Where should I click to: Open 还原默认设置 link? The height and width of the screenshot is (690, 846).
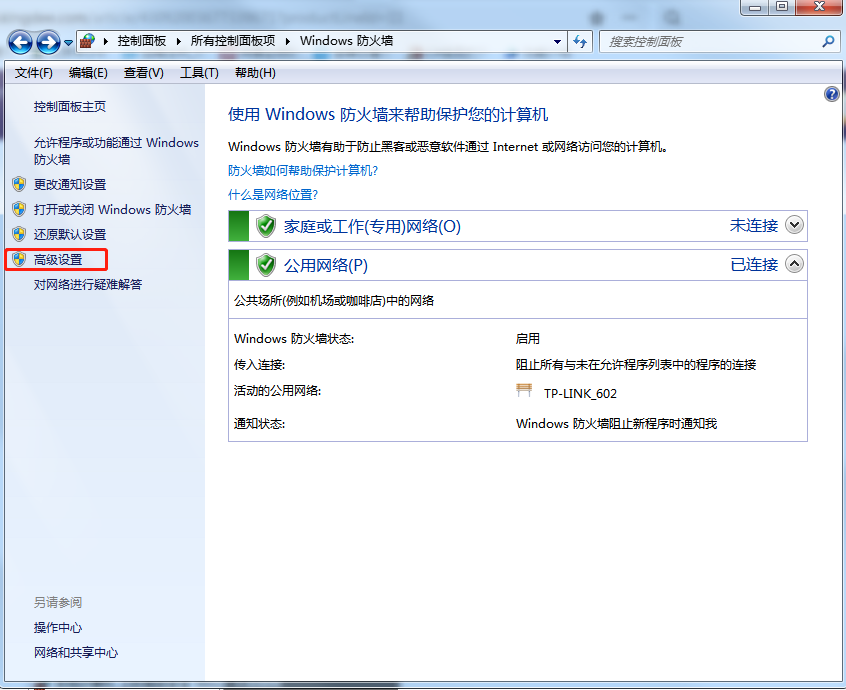point(70,235)
